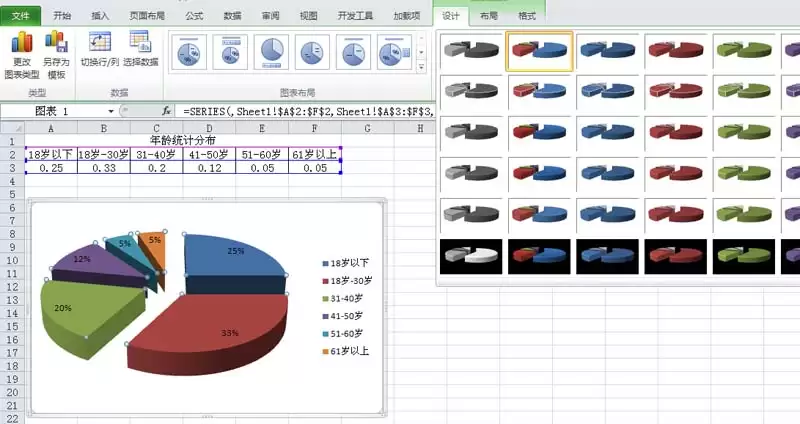This screenshot has width=800, height=424.
Task: Choose the sixth chart layout thumbnail
Action: pos(394,51)
